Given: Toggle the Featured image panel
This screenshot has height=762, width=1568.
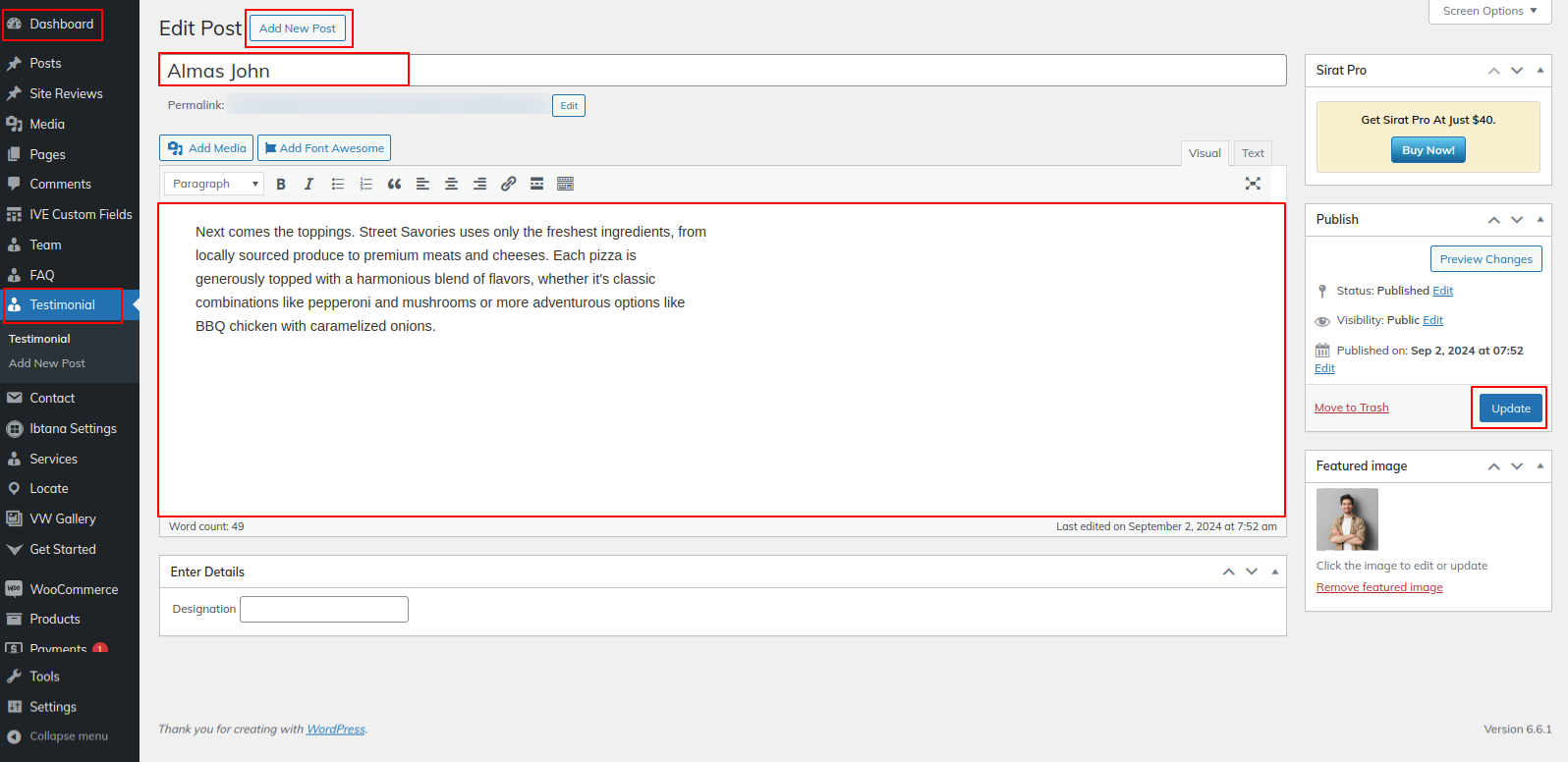Looking at the screenshot, I should [1540, 466].
